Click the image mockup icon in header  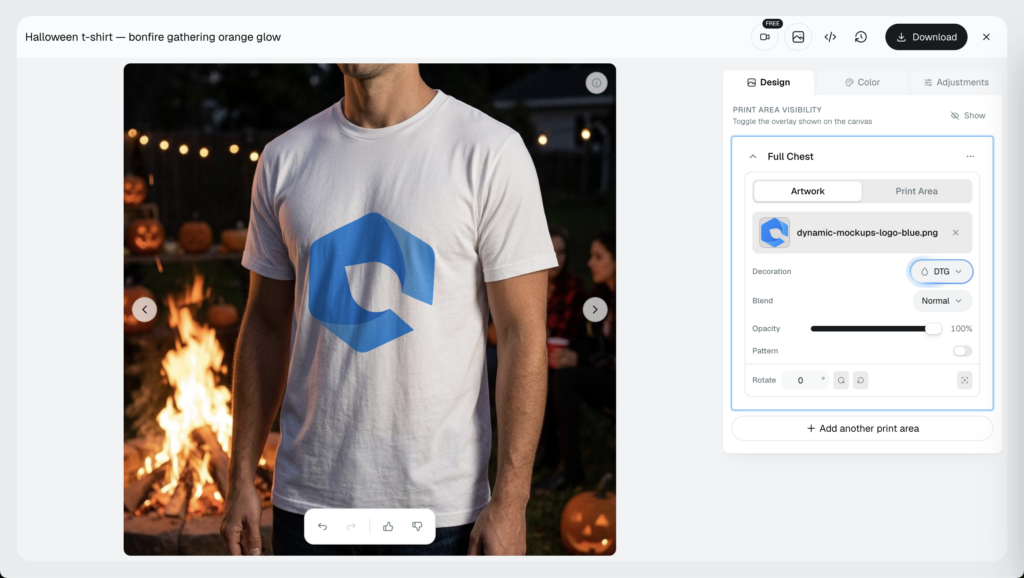(x=798, y=37)
